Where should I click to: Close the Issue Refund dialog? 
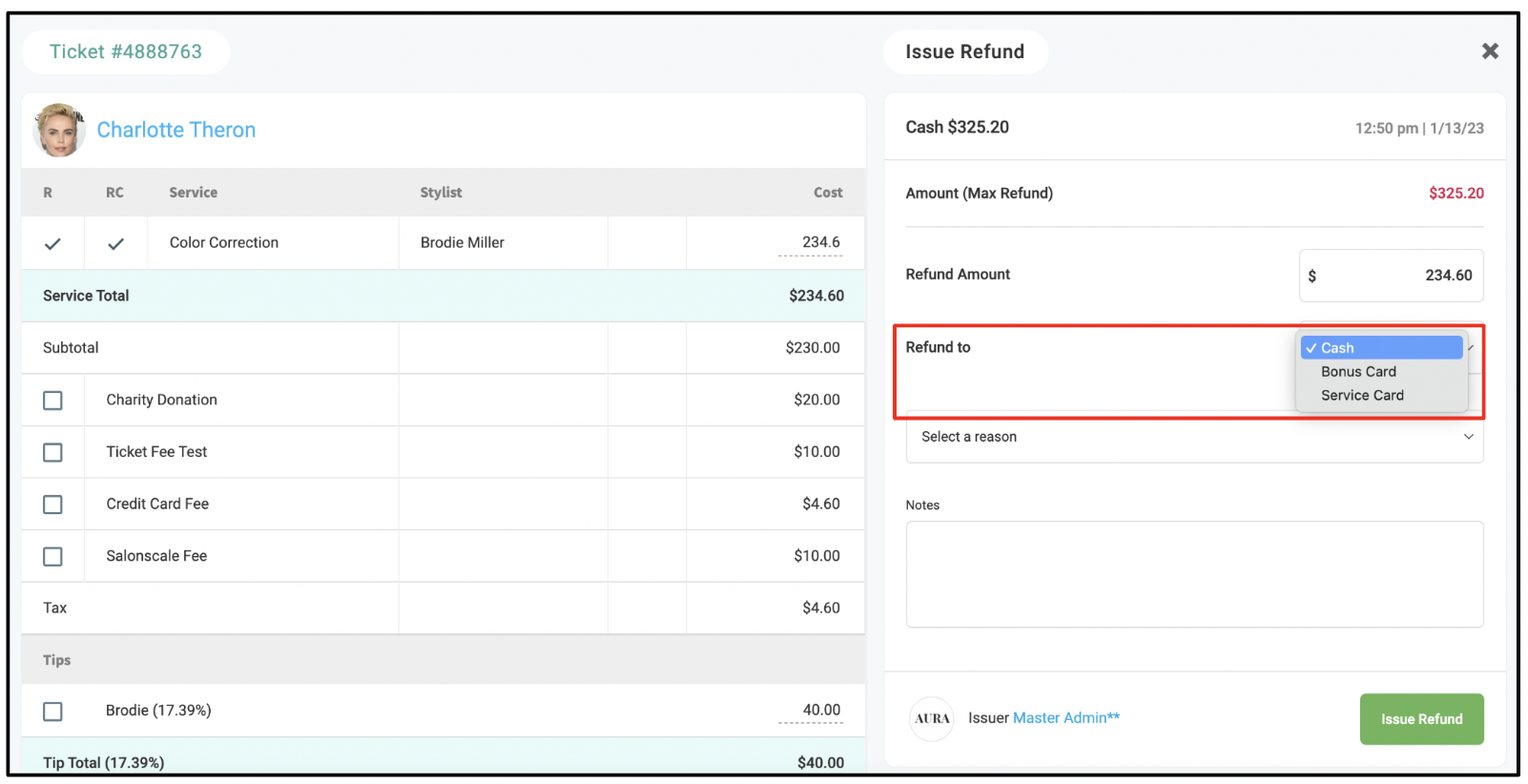(x=1489, y=52)
